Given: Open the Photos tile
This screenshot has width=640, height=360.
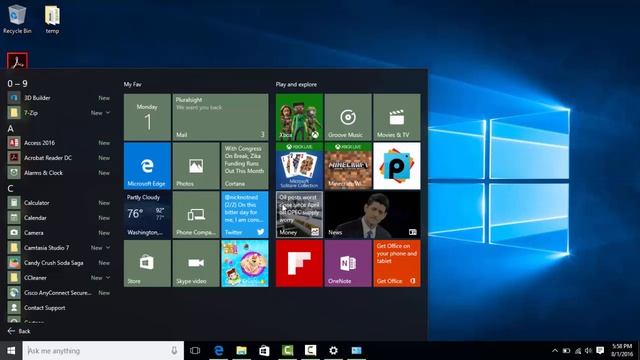Looking at the screenshot, I should [196, 166].
